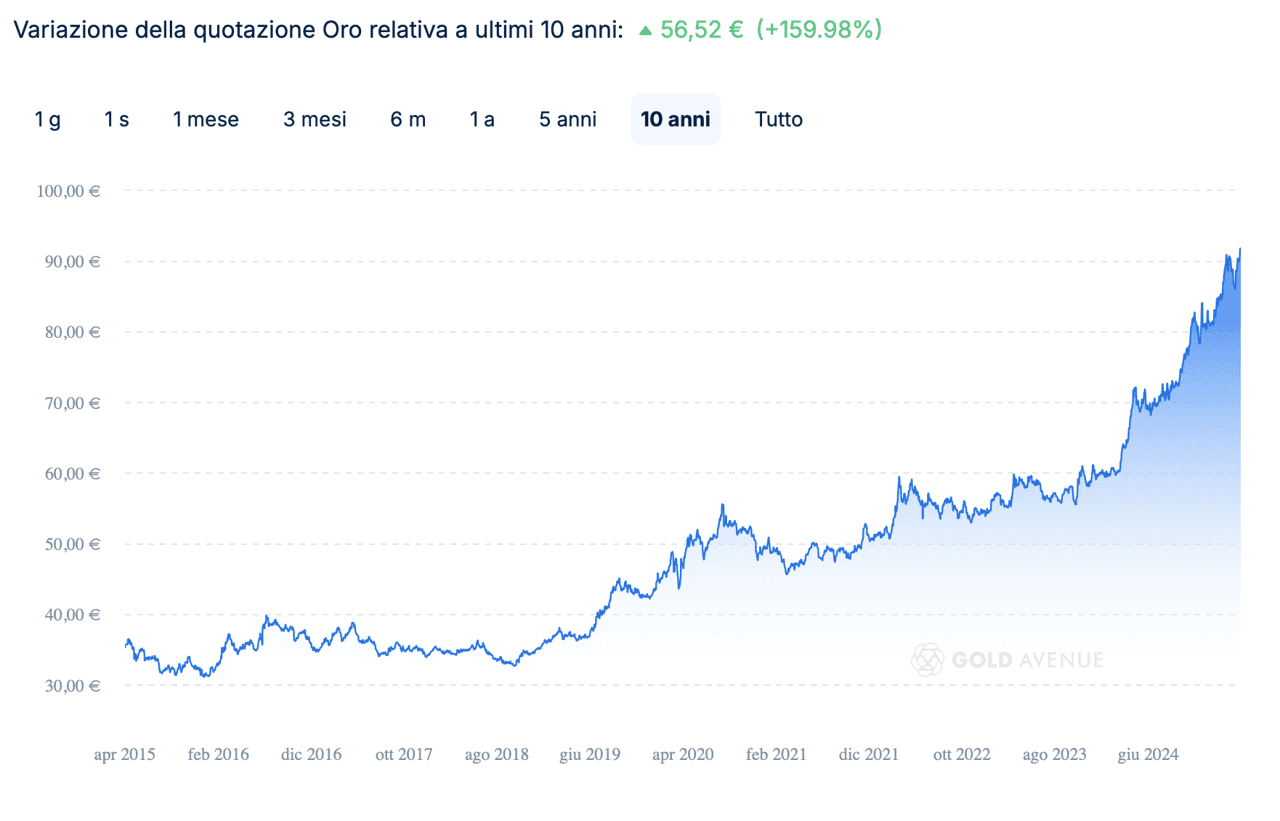Select the "3 mesi" range filter
This screenshot has height=821, width=1280.
pyautogui.click(x=314, y=119)
